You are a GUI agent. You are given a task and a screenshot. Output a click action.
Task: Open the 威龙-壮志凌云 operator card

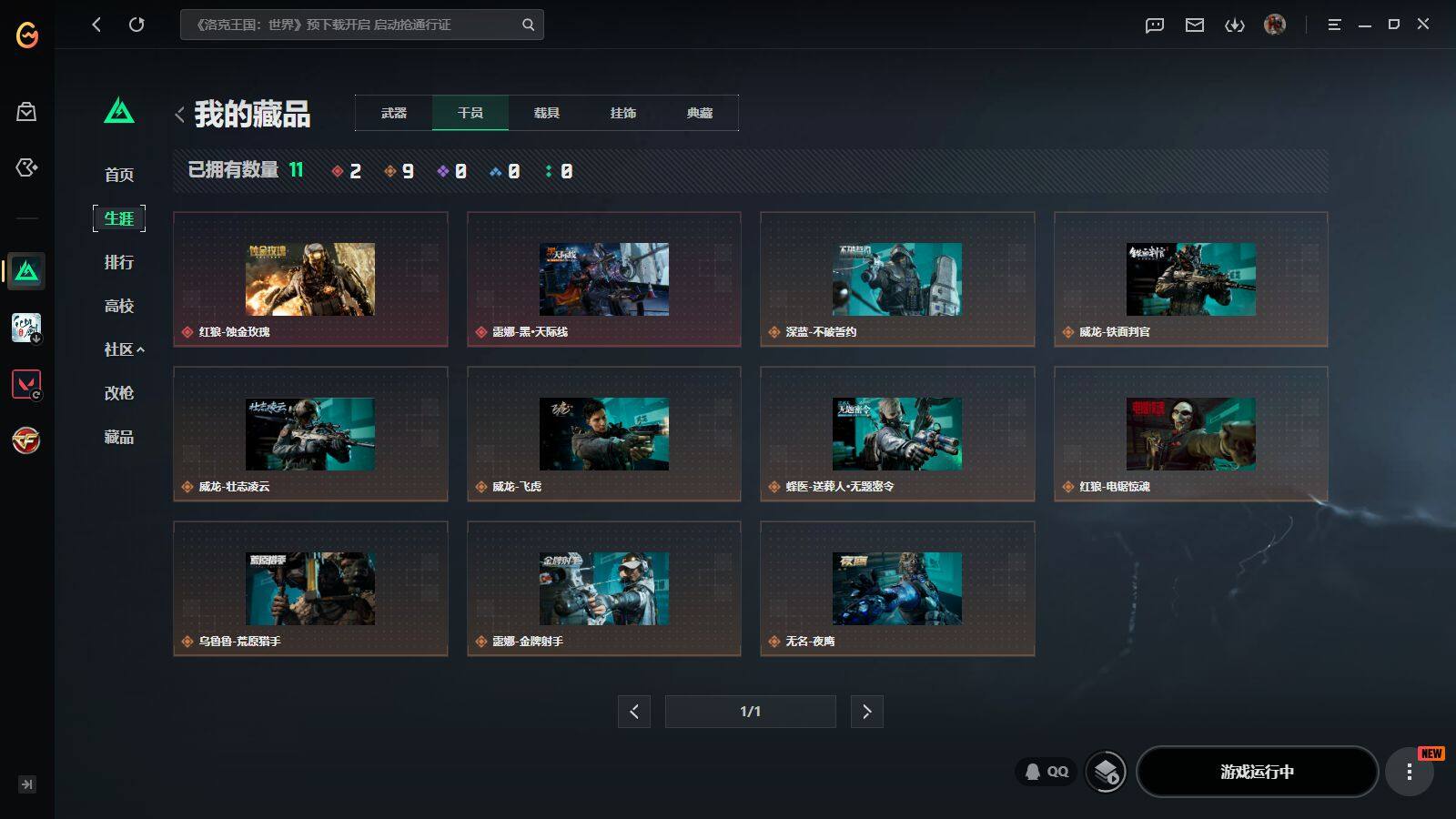310,434
